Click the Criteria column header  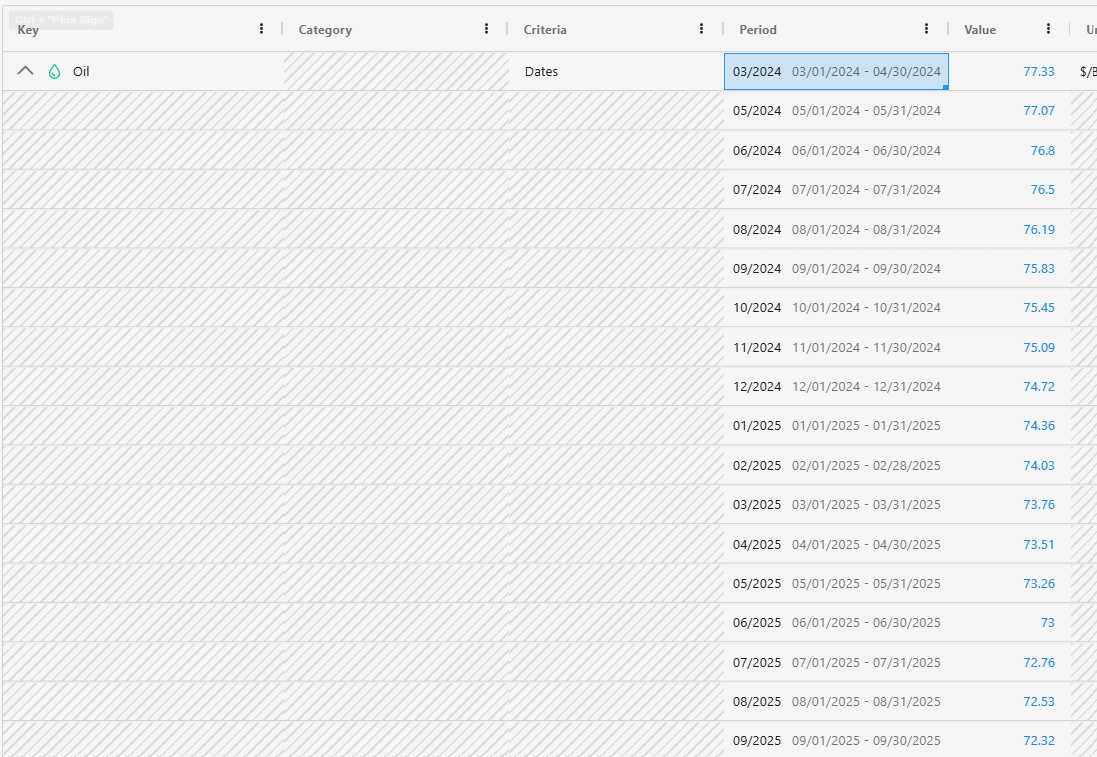pos(545,30)
